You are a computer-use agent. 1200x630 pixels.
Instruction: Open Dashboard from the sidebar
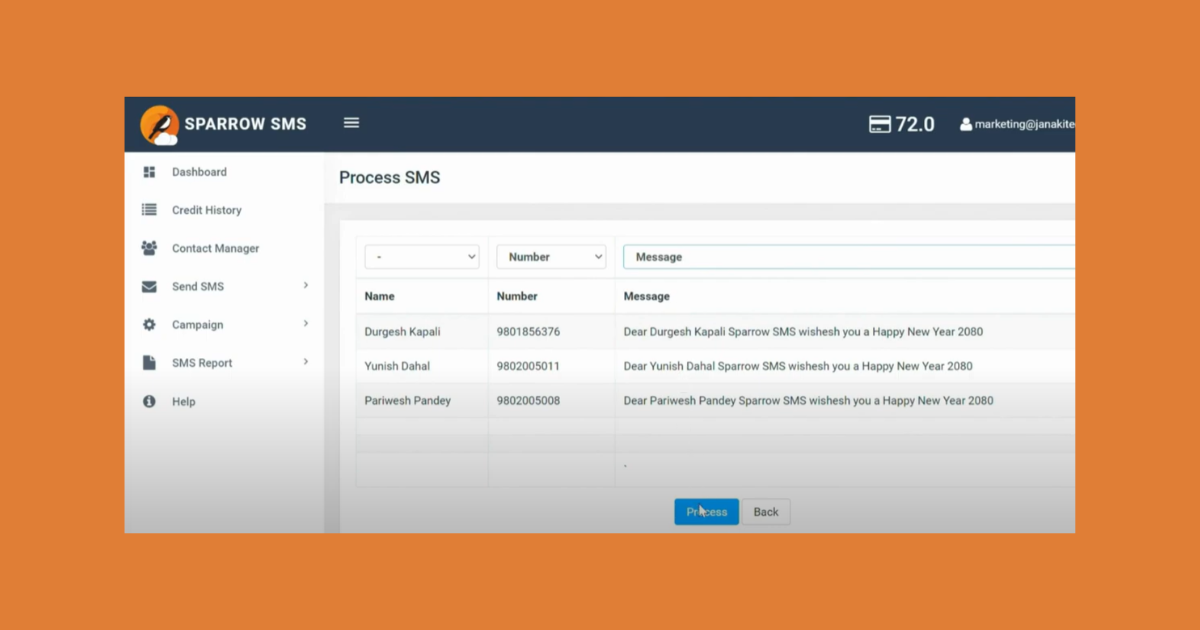[x=199, y=172]
